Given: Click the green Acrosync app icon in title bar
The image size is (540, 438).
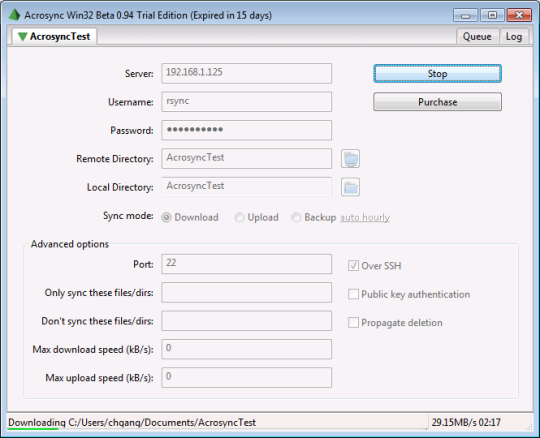Looking at the screenshot, I should 14,15.
